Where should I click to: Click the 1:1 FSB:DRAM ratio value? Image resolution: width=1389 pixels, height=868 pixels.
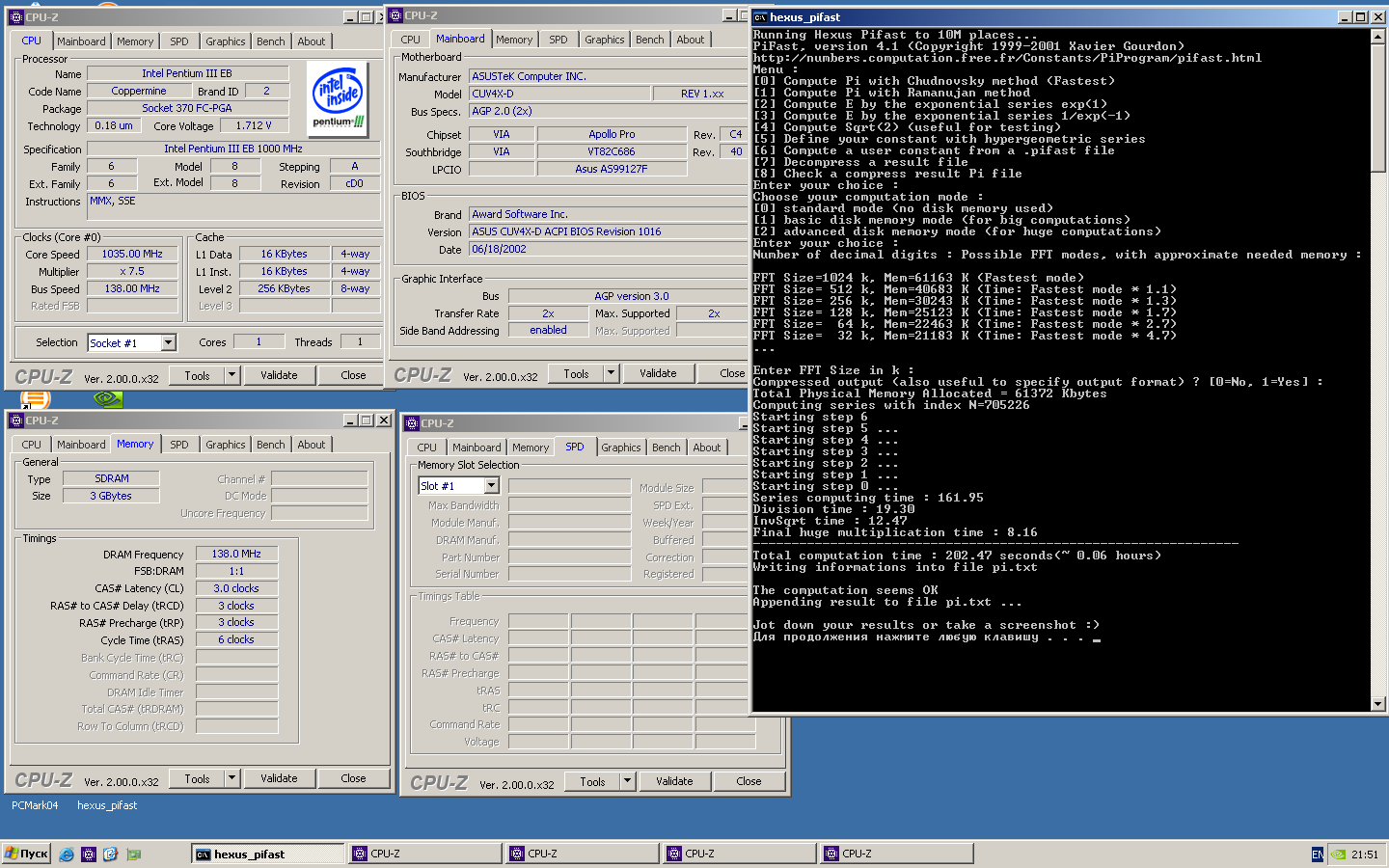tap(236, 571)
